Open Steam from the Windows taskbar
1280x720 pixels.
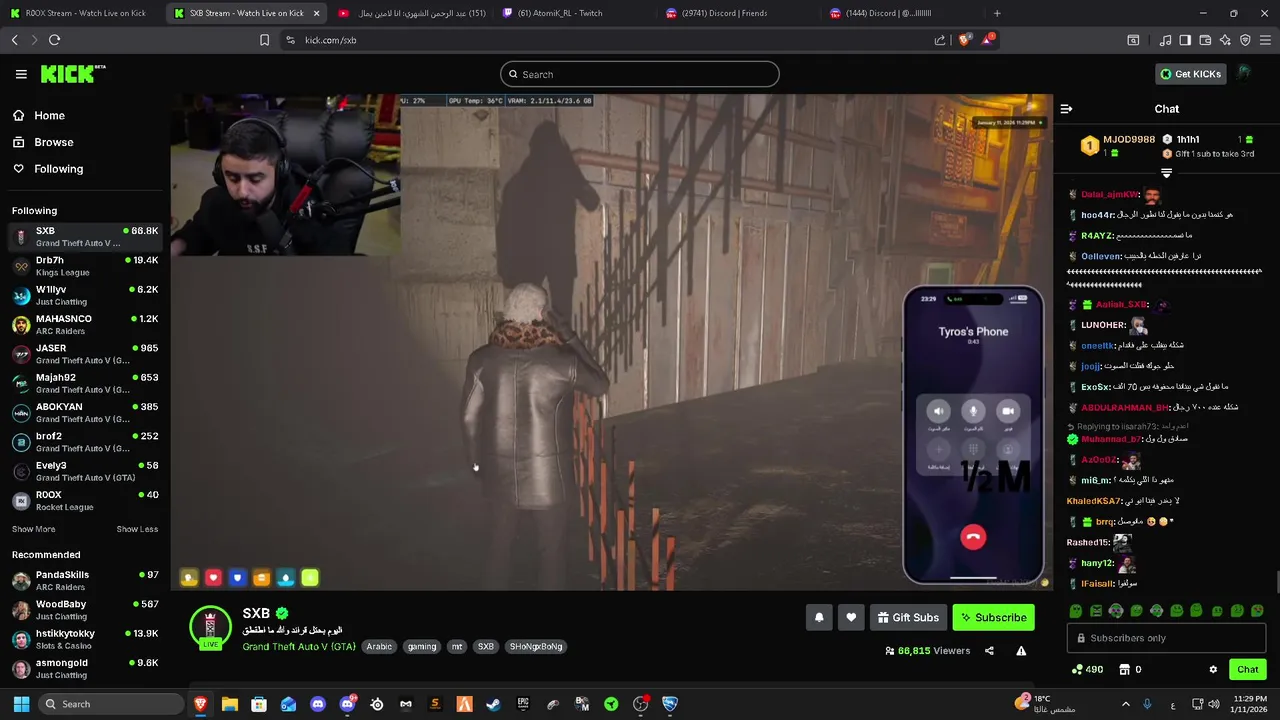[493, 704]
